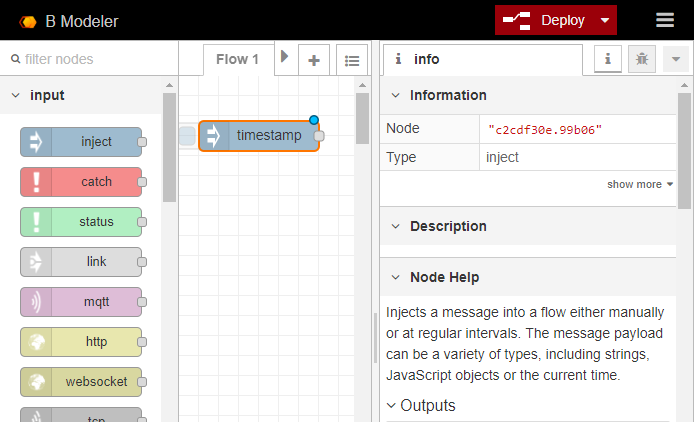The height and width of the screenshot is (422, 694).
Task: Select the mqtt node in palette
Action: [81, 302]
